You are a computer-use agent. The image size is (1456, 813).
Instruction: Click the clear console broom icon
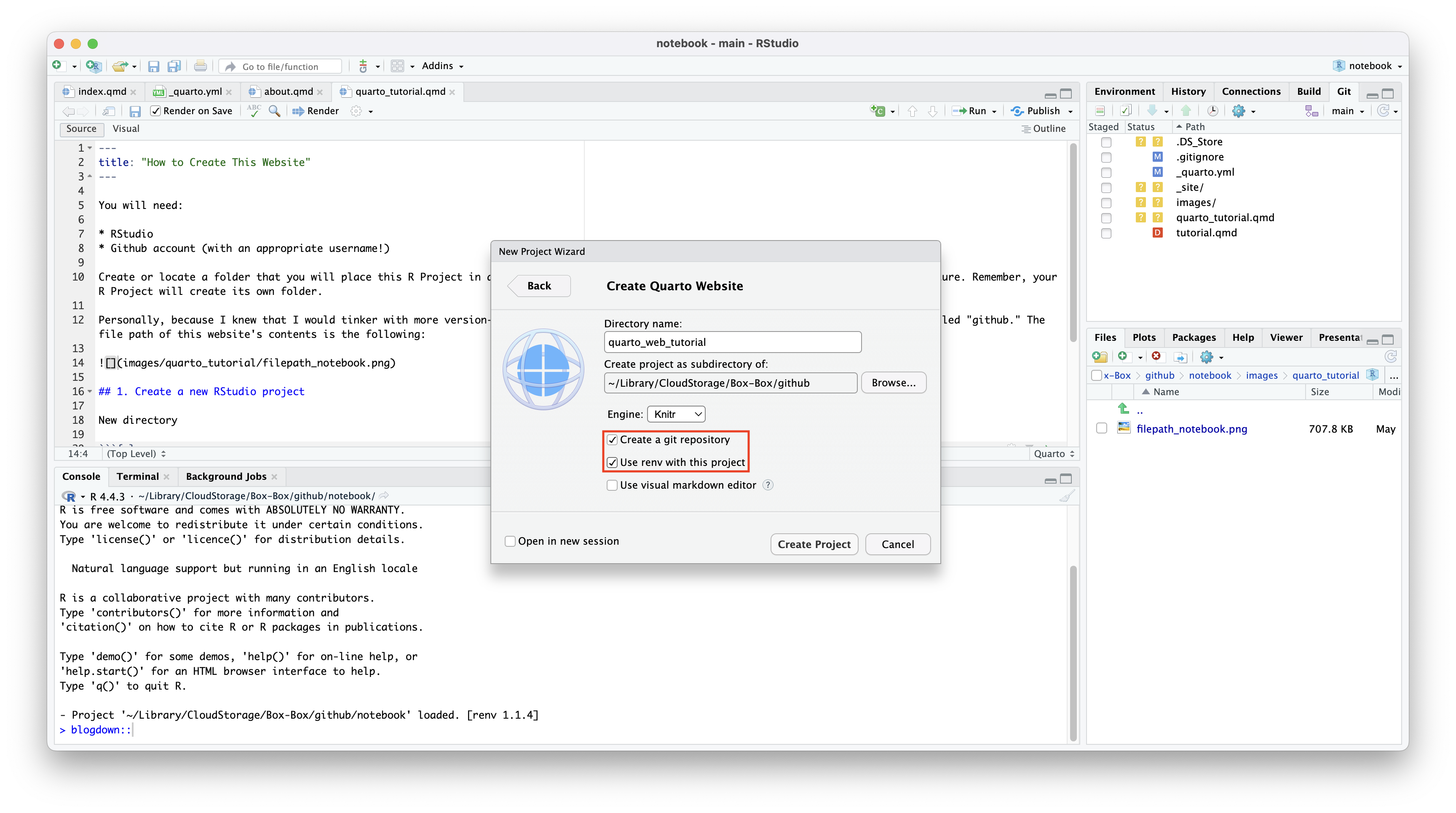pyautogui.click(x=1066, y=496)
